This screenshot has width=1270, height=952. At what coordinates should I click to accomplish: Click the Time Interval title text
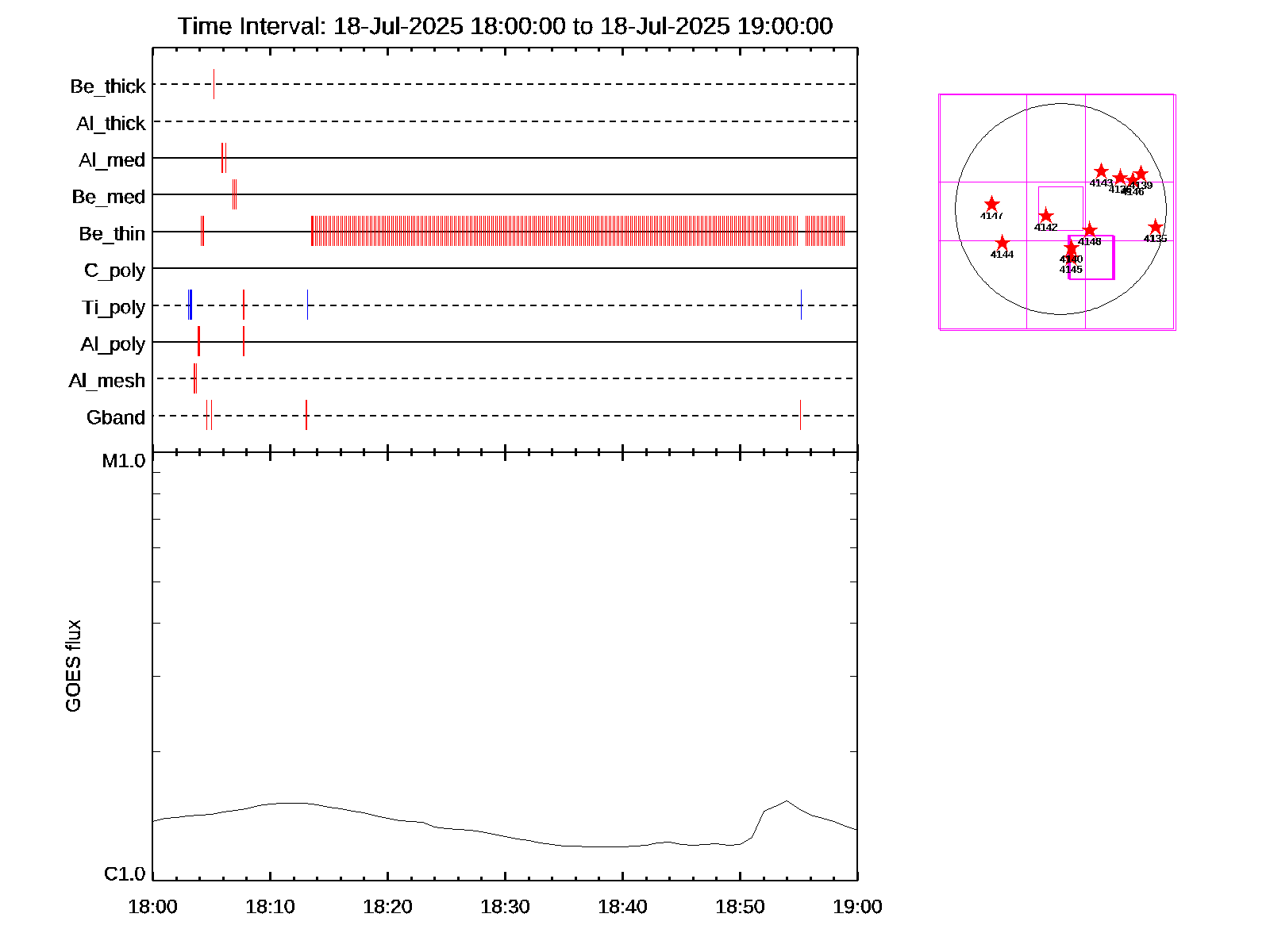(x=505, y=26)
